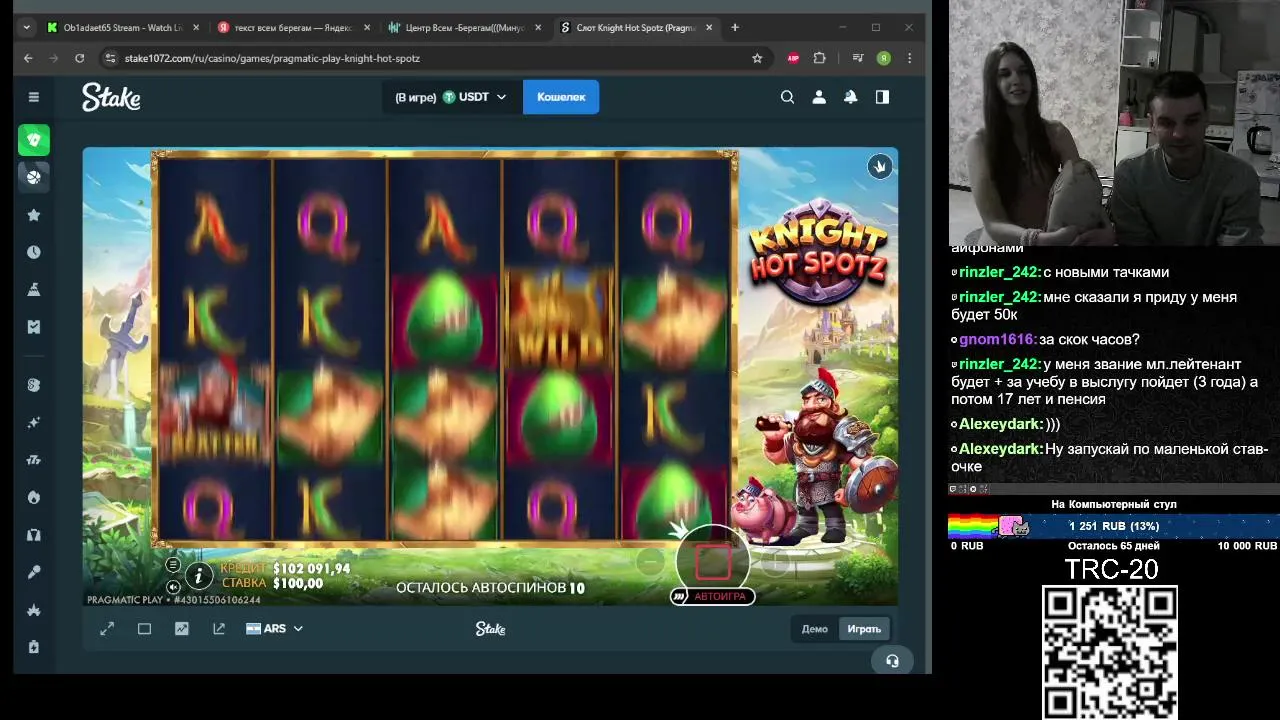
Task: Open the USDT balance currency dropdown
Action: point(451,97)
